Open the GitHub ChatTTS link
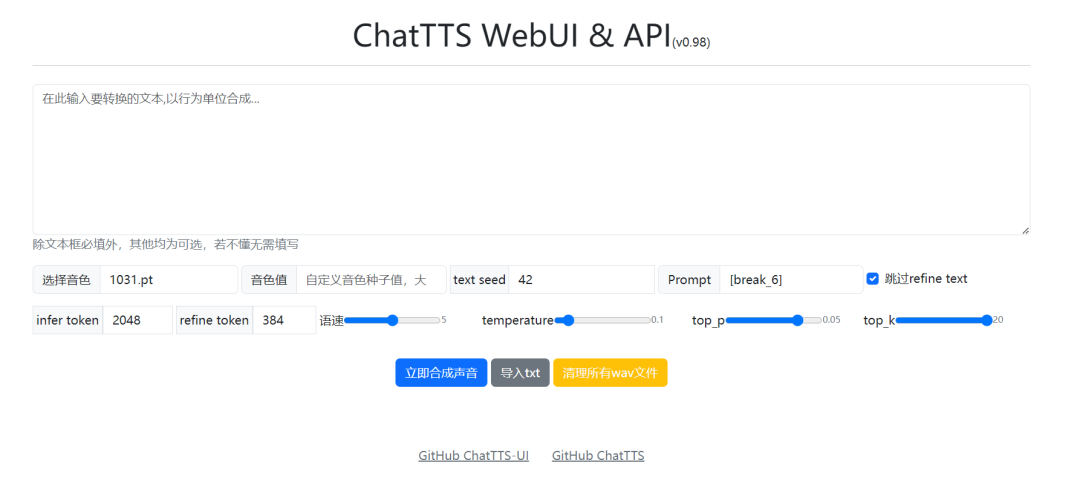1080x492 pixels. click(598, 455)
